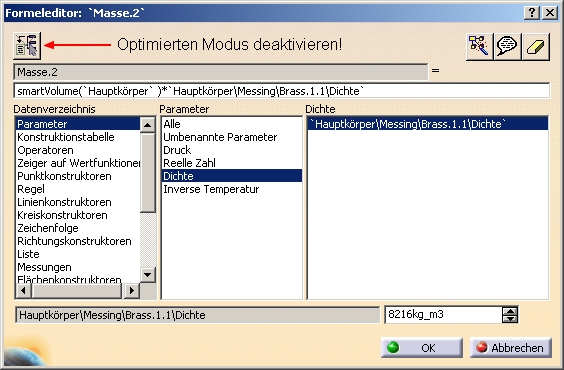Click the formula text input field
This screenshot has width=564, height=370.
282,91
